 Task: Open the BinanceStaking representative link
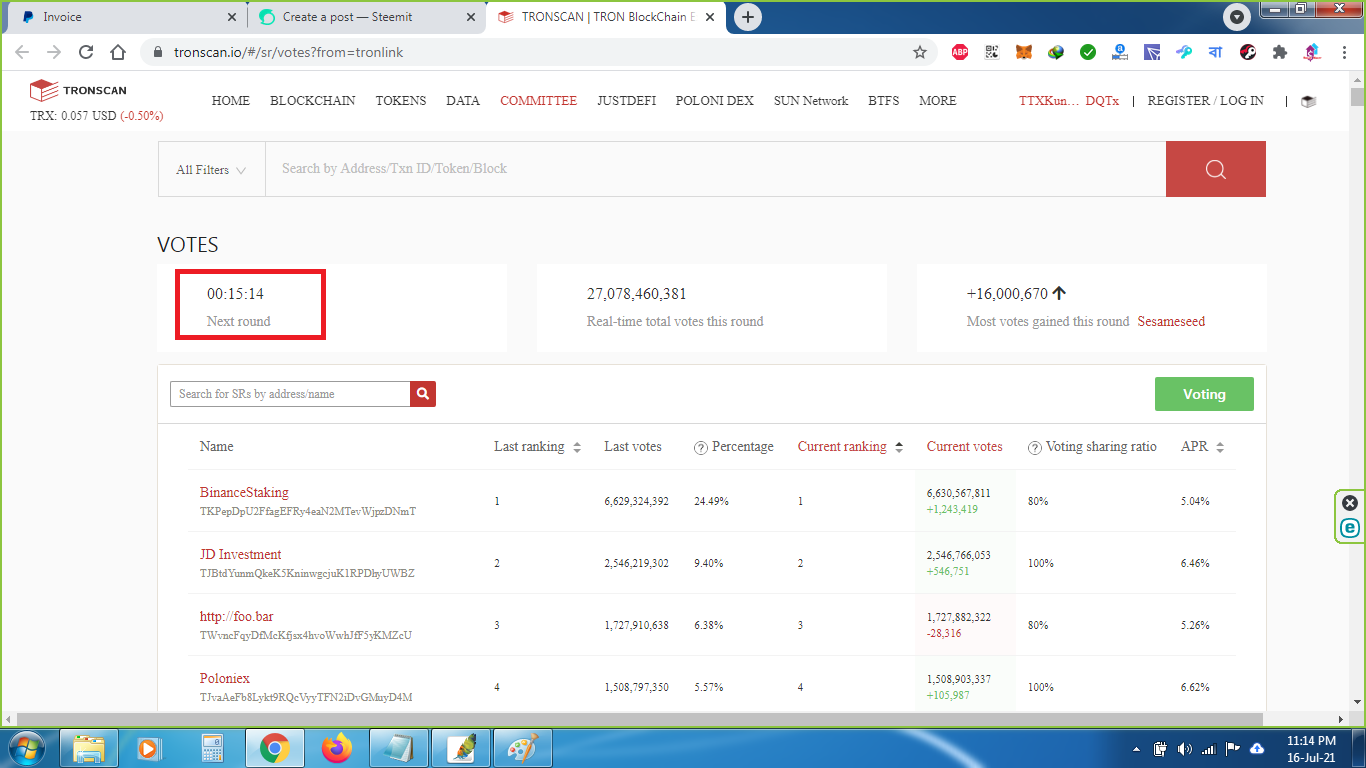click(244, 492)
